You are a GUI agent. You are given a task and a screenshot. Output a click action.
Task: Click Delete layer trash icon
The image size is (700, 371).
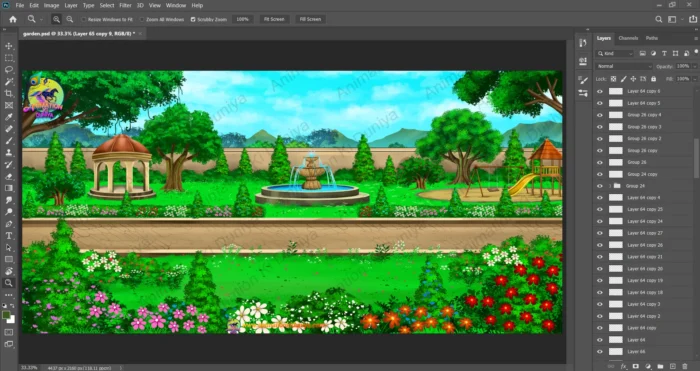click(684, 366)
